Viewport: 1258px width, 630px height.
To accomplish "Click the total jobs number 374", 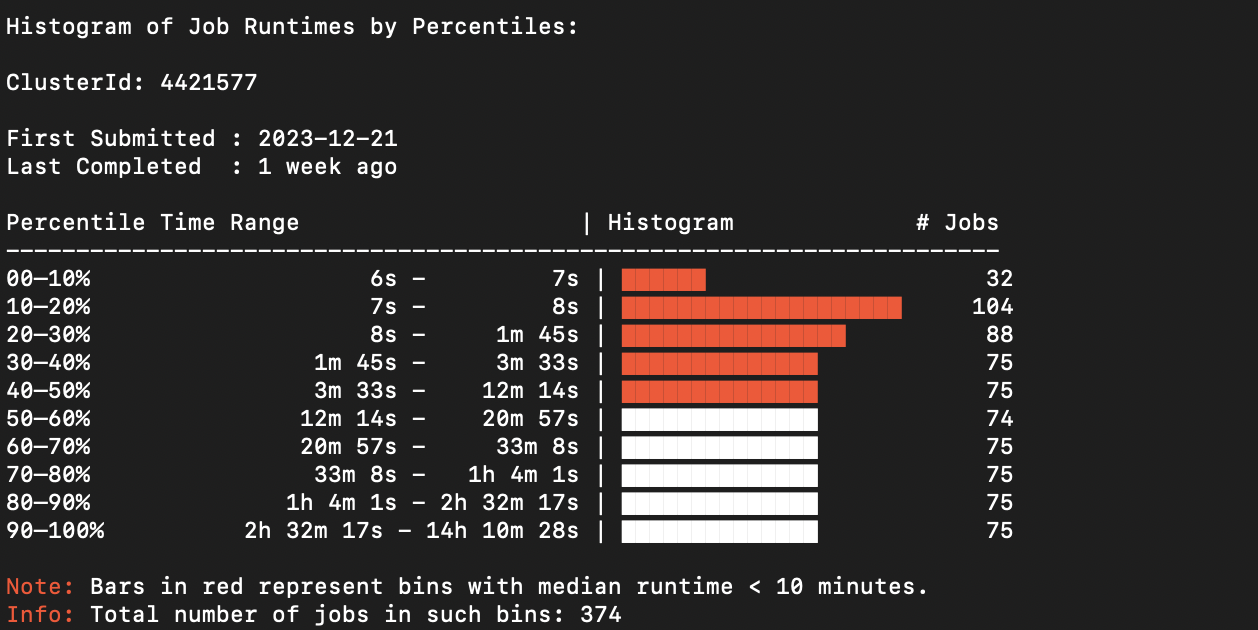I will [600, 614].
